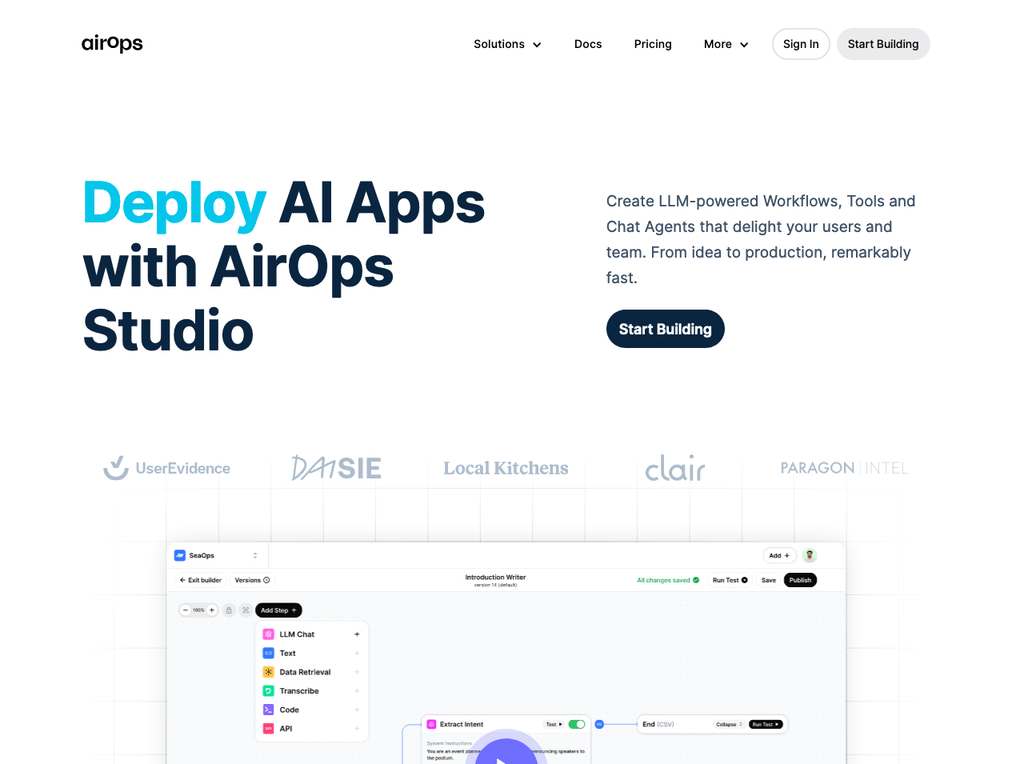
Task: Open Collapse dropdown on End step
Action: [729, 724]
